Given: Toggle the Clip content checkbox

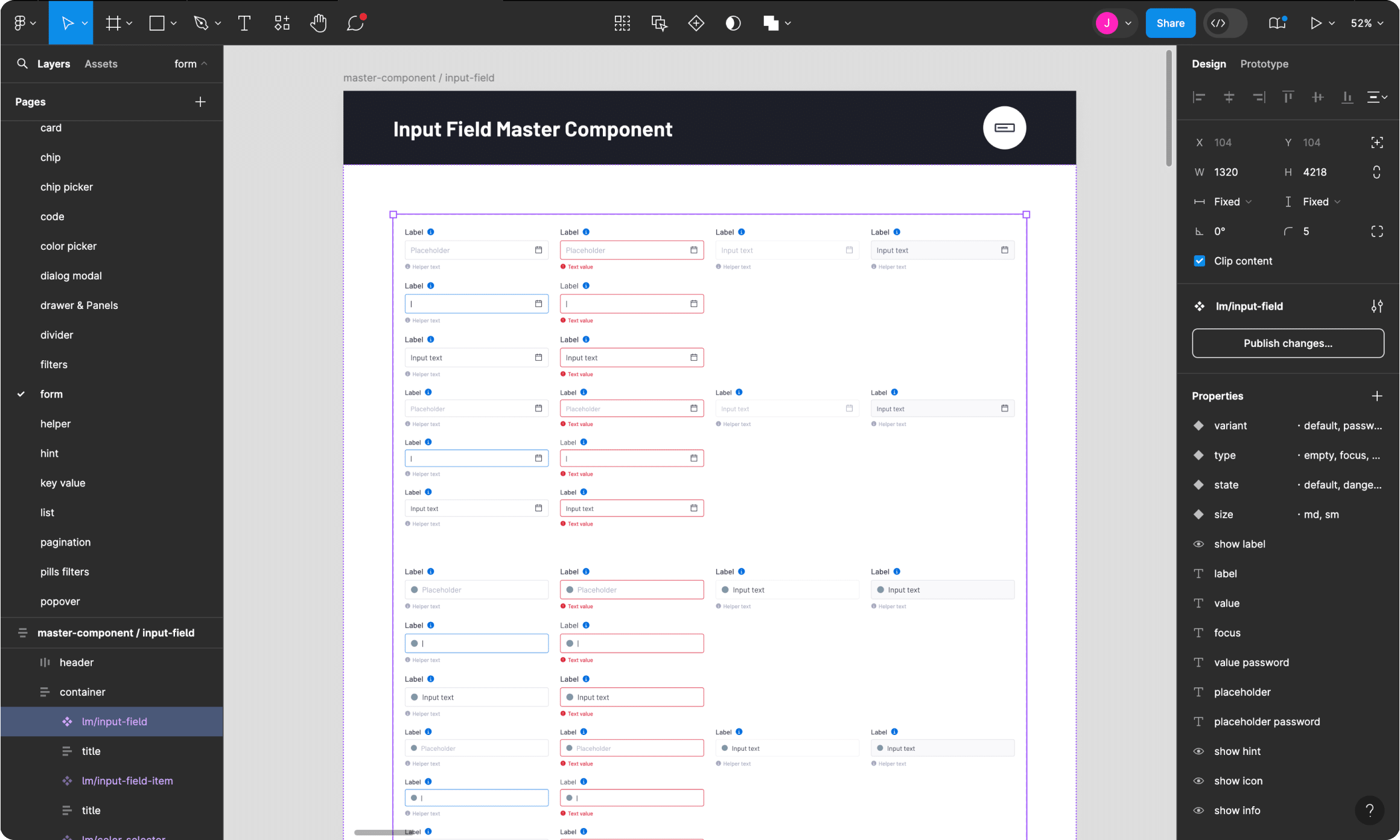Looking at the screenshot, I should pyautogui.click(x=1200, y=261).
